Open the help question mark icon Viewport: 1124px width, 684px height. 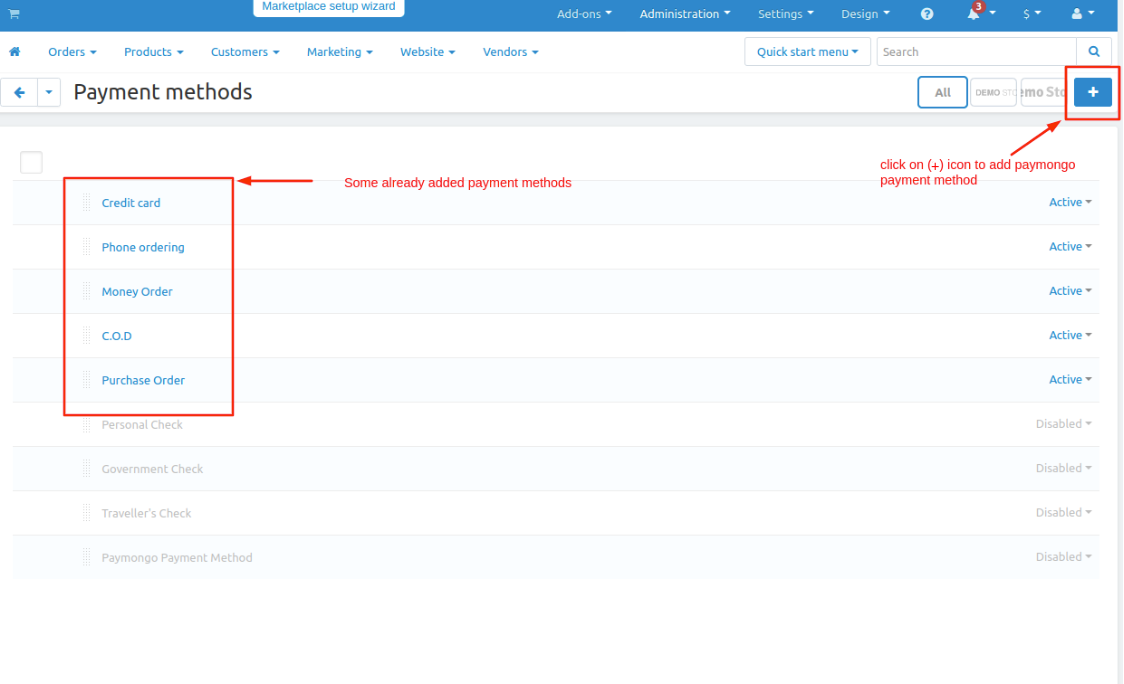click(927, 14)
